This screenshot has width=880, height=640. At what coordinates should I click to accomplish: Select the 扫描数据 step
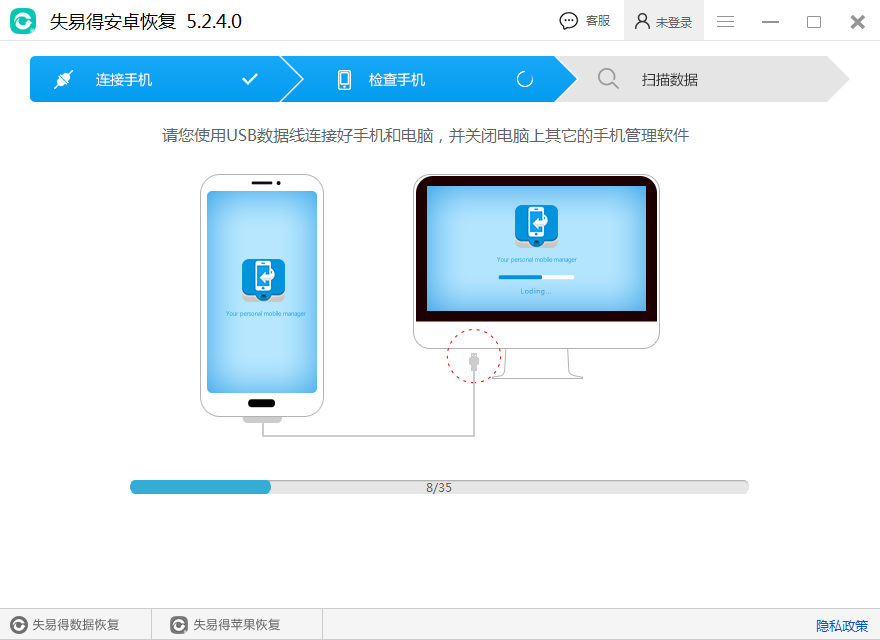[x=702, y=79]
